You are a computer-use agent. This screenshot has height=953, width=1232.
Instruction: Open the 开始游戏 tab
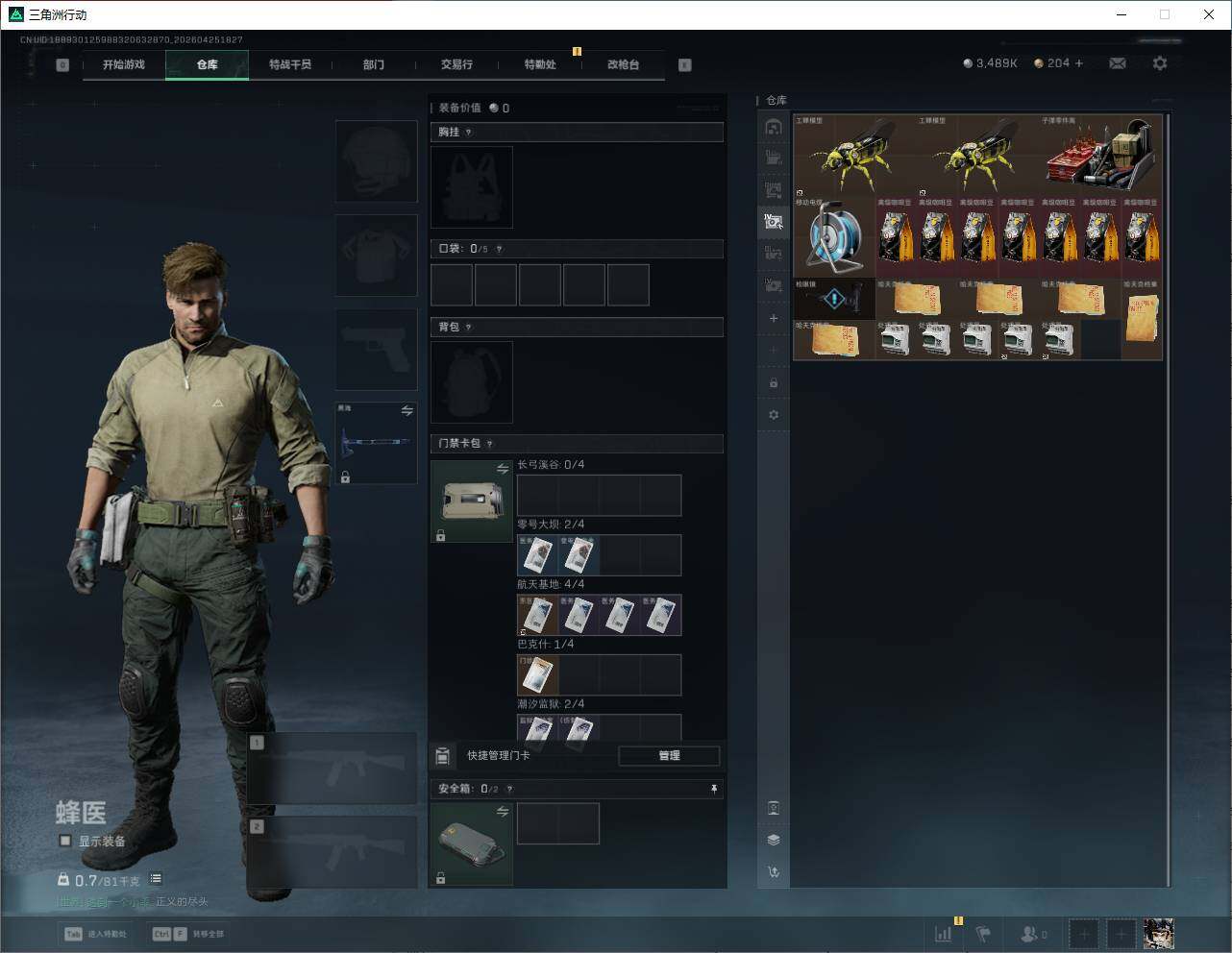point(124,64)
